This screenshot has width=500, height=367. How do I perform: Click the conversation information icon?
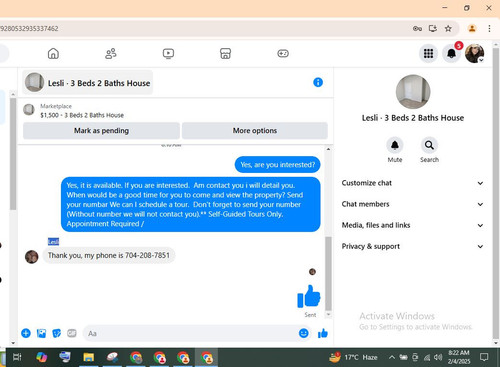coord(318,82)
